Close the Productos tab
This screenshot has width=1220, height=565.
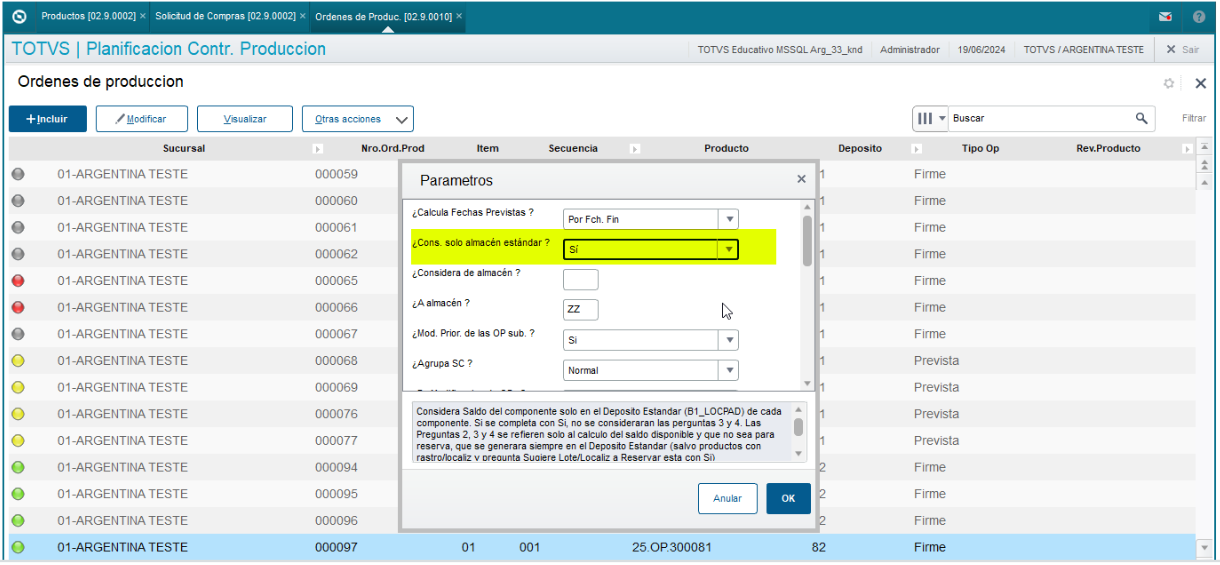click(x=143, y=17)
